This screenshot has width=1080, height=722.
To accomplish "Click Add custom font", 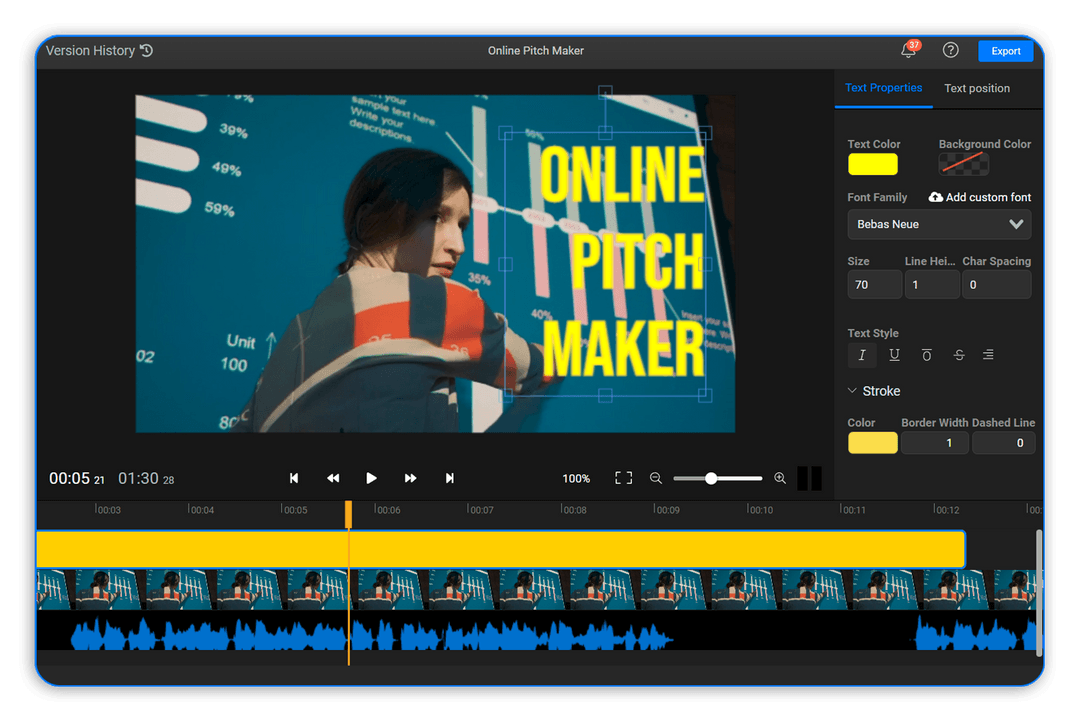I will 980,197.
